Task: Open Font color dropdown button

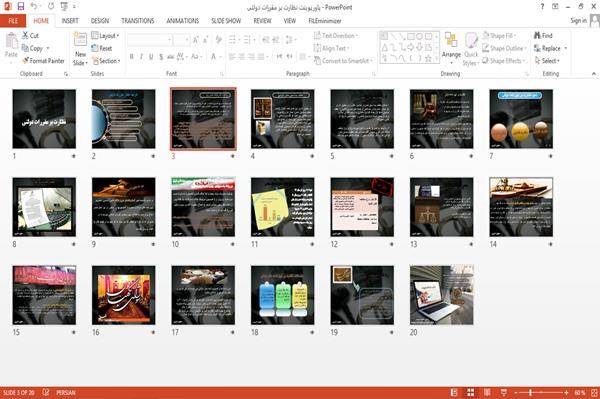Action: [219, 57]
